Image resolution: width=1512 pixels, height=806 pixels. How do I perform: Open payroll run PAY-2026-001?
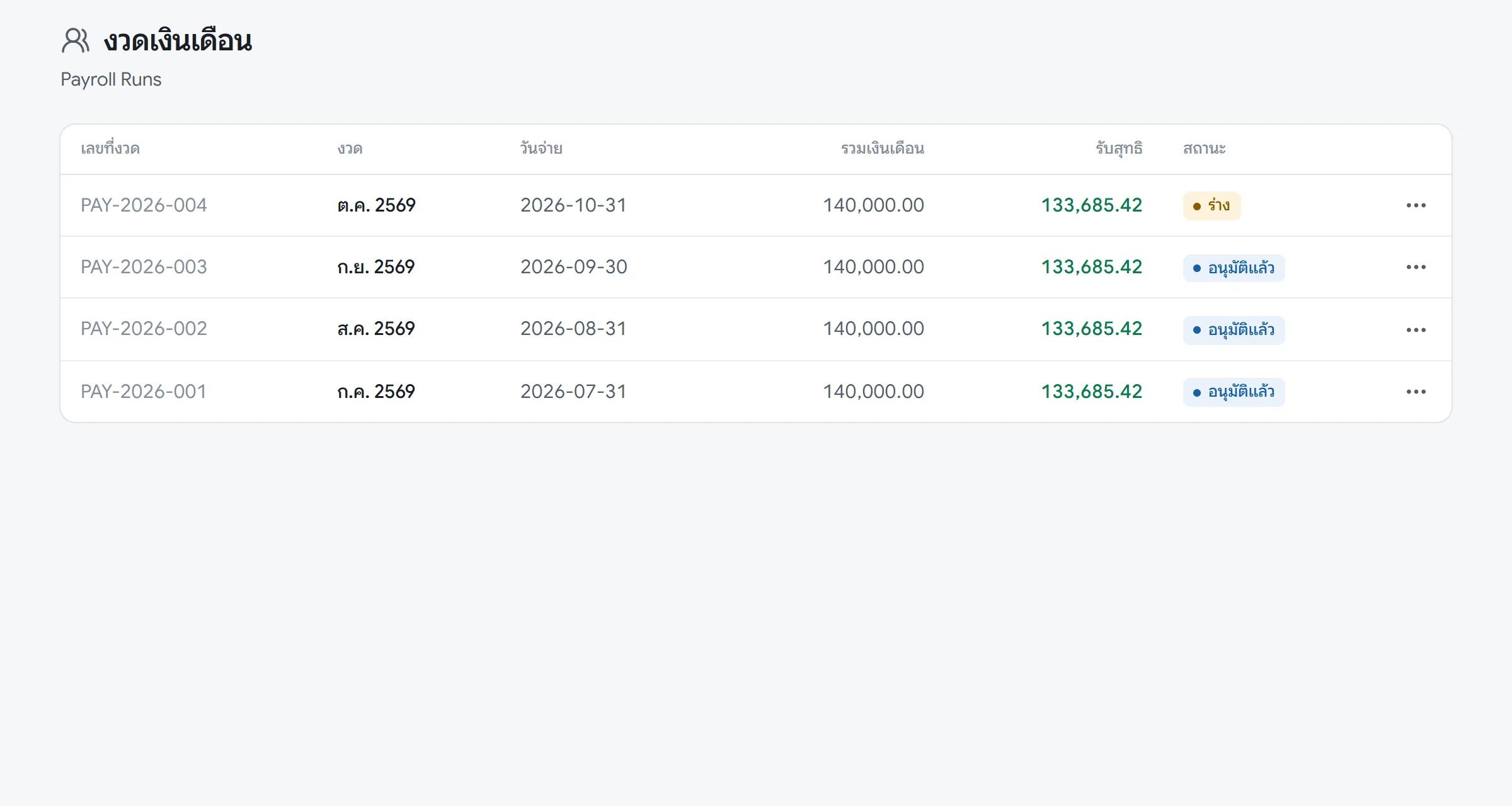(x=144, y=392)
